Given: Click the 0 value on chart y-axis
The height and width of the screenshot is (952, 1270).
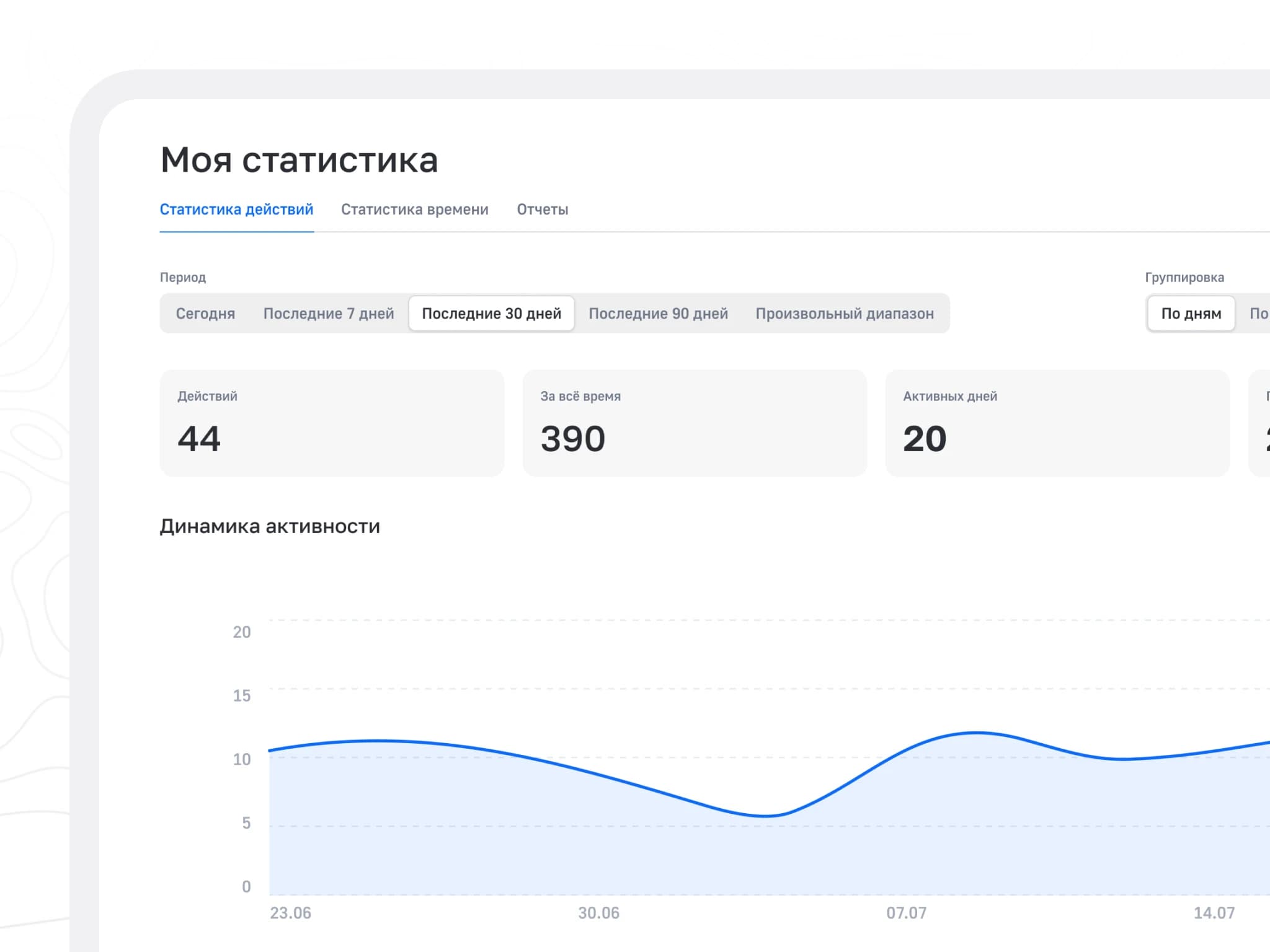Looking at the screenshot, I should click(246, 887).
